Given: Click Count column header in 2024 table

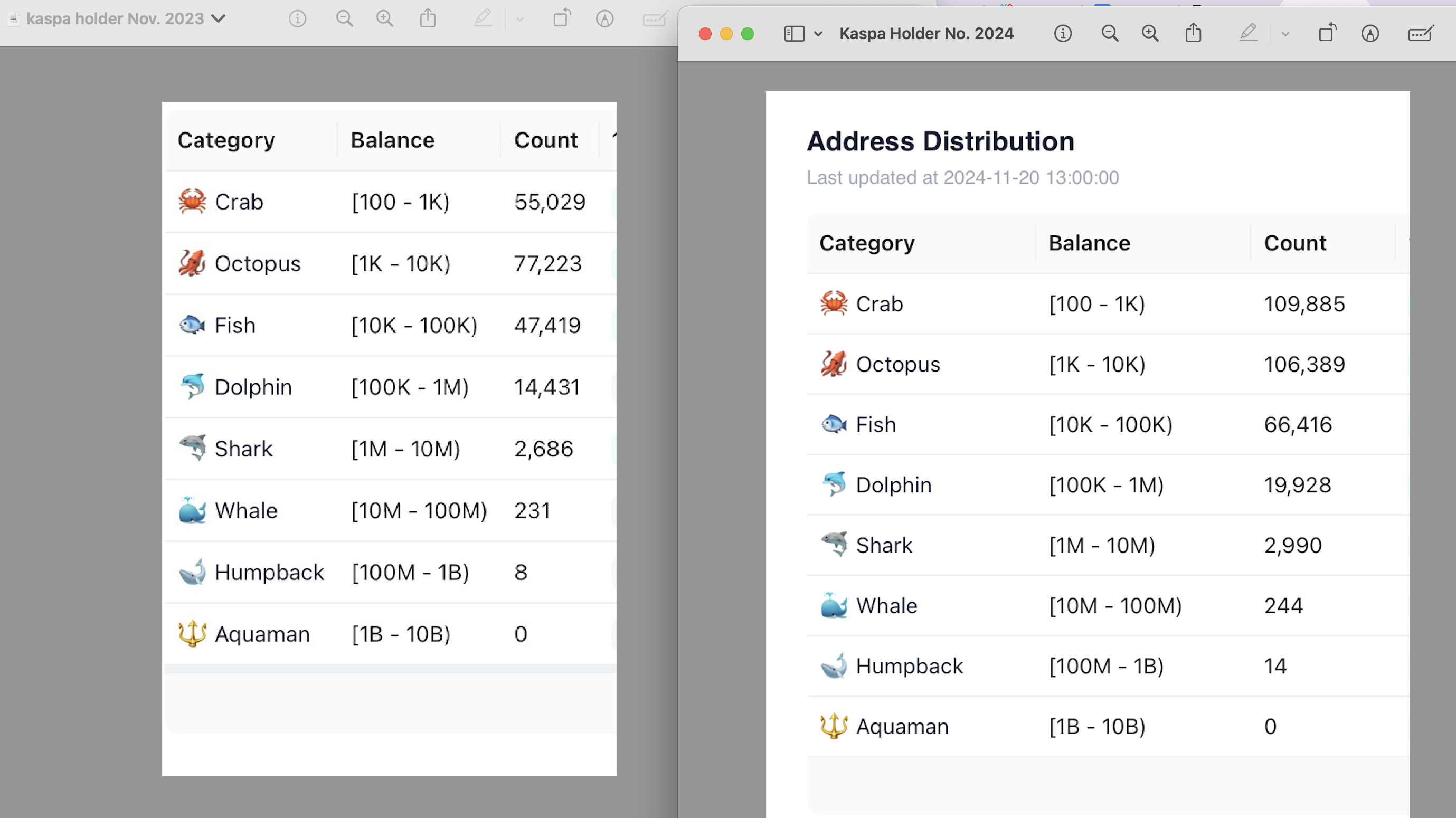Looking at the screenshot, I should point(1295,243).
